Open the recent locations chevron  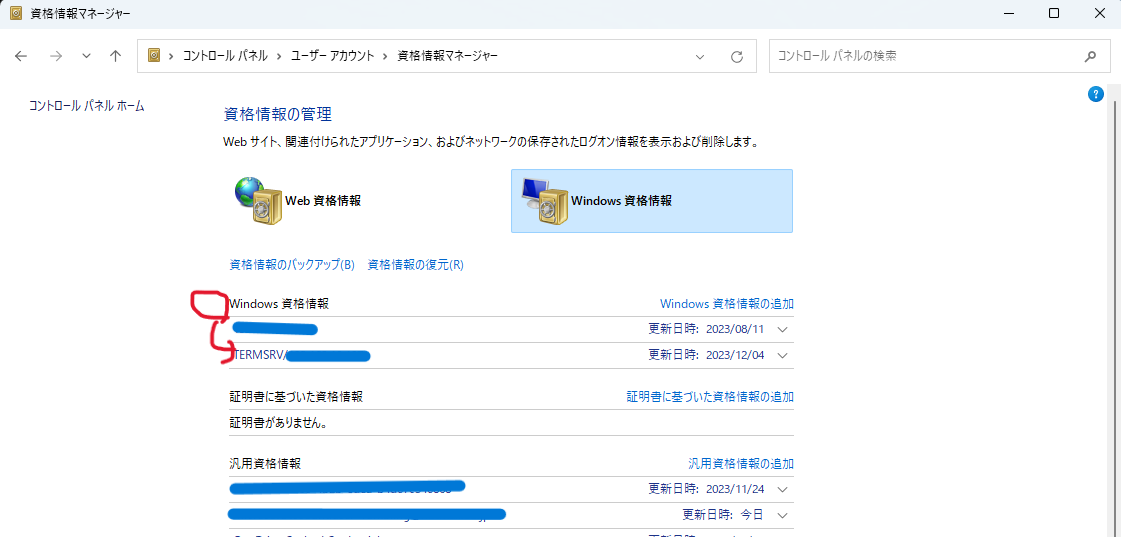coord(87,56)
